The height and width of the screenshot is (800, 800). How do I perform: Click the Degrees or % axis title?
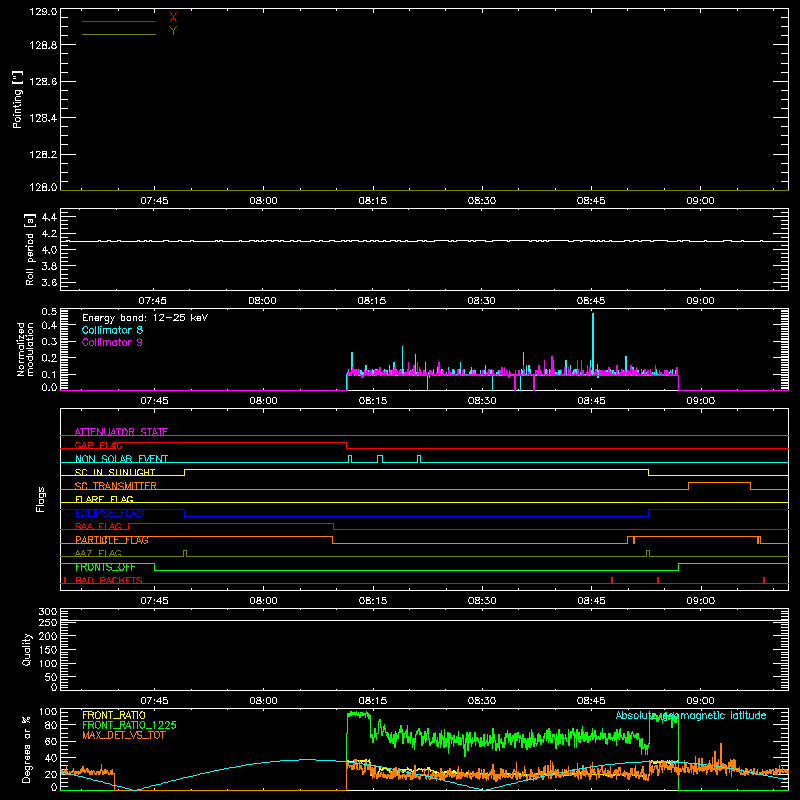tap(27, 749)
